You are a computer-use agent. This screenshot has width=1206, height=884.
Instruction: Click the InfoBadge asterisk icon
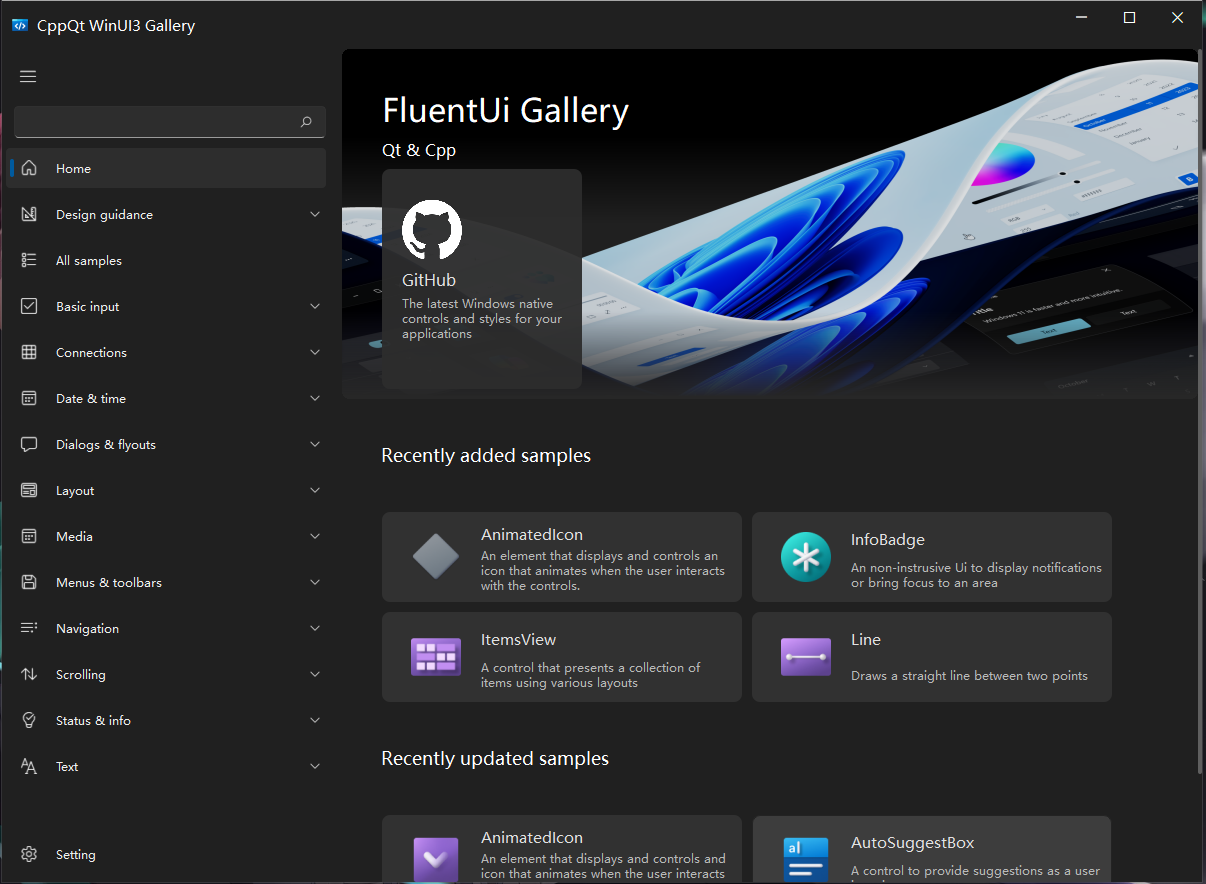point(806,557)
